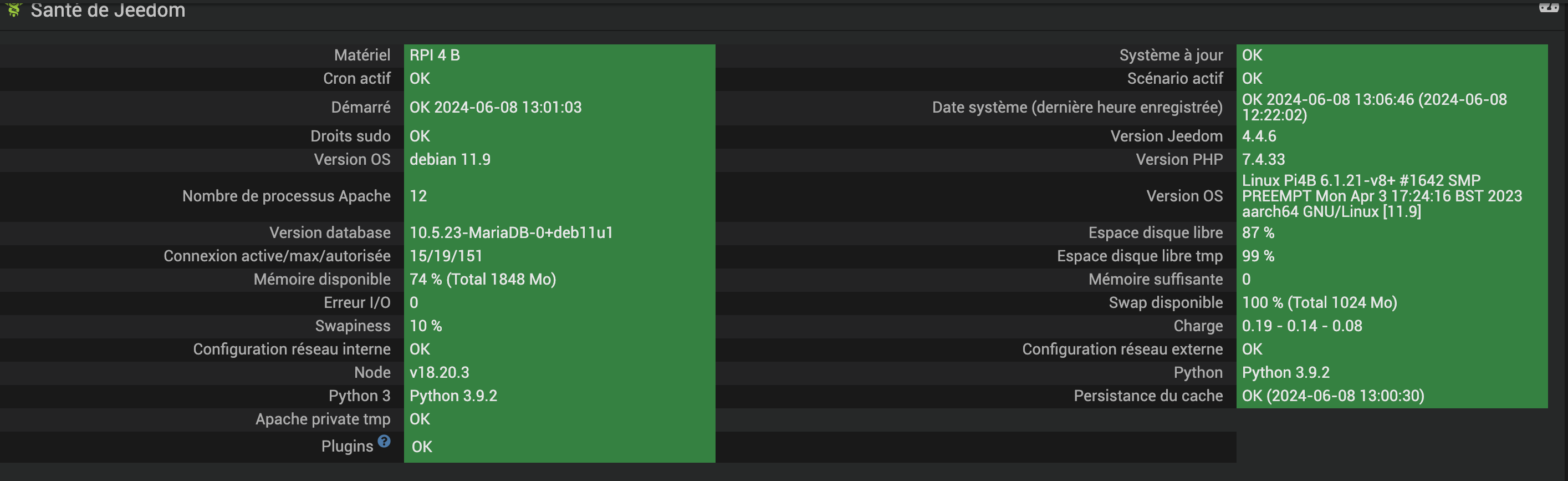
Task: Click the Charge load average values
Action: pos(1301,326)
